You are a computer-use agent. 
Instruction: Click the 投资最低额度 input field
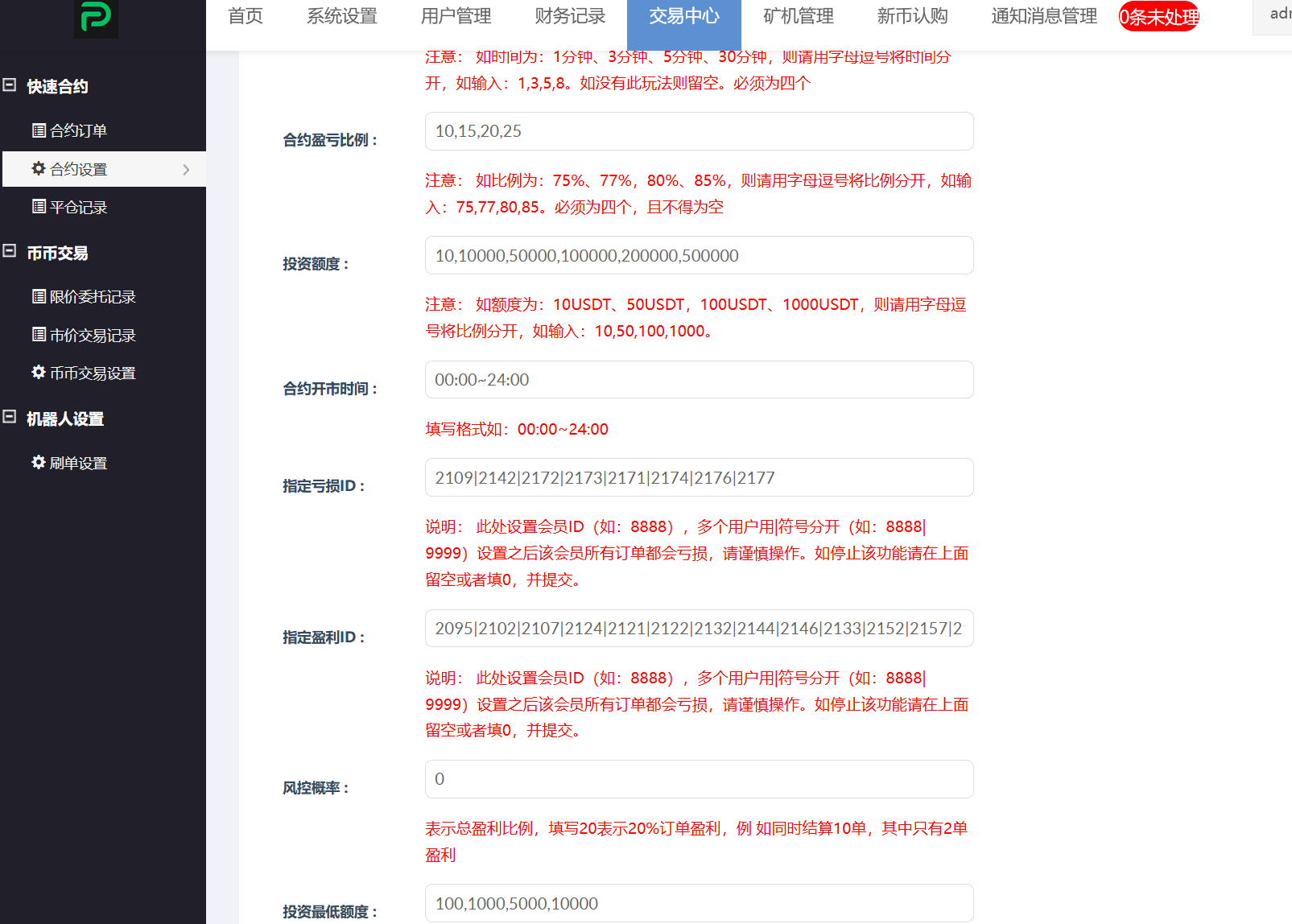[699, 903]
